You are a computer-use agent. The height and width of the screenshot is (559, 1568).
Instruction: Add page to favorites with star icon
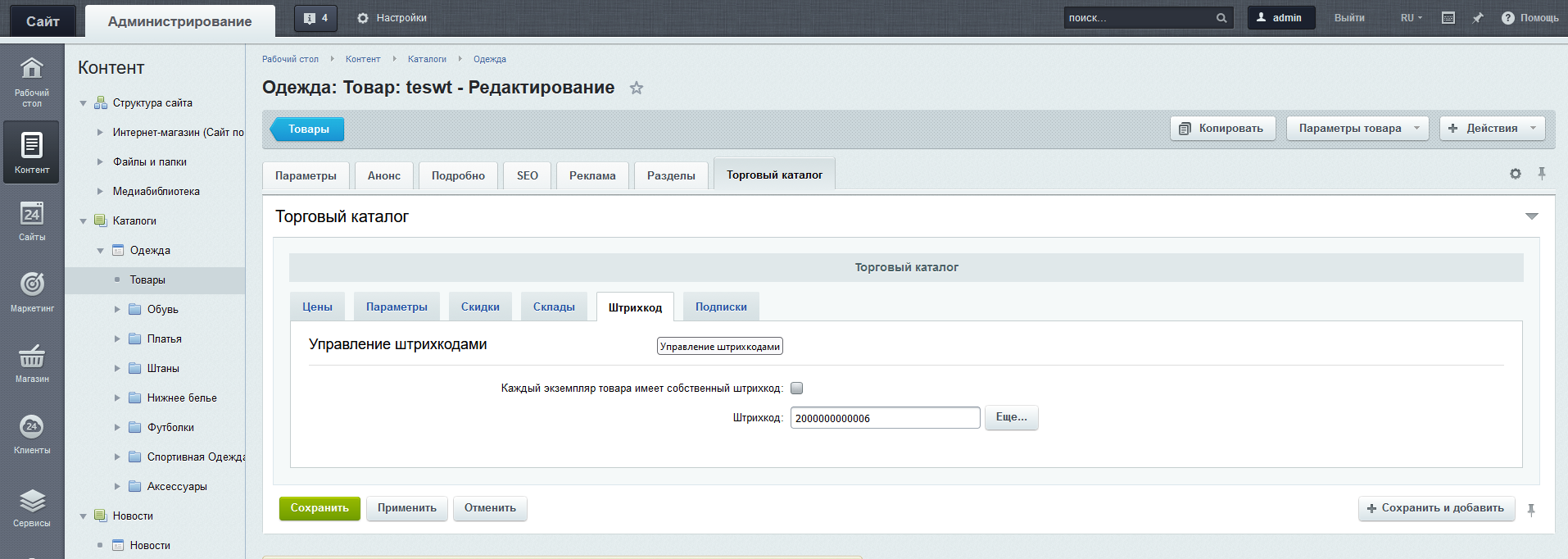(637, 89)
